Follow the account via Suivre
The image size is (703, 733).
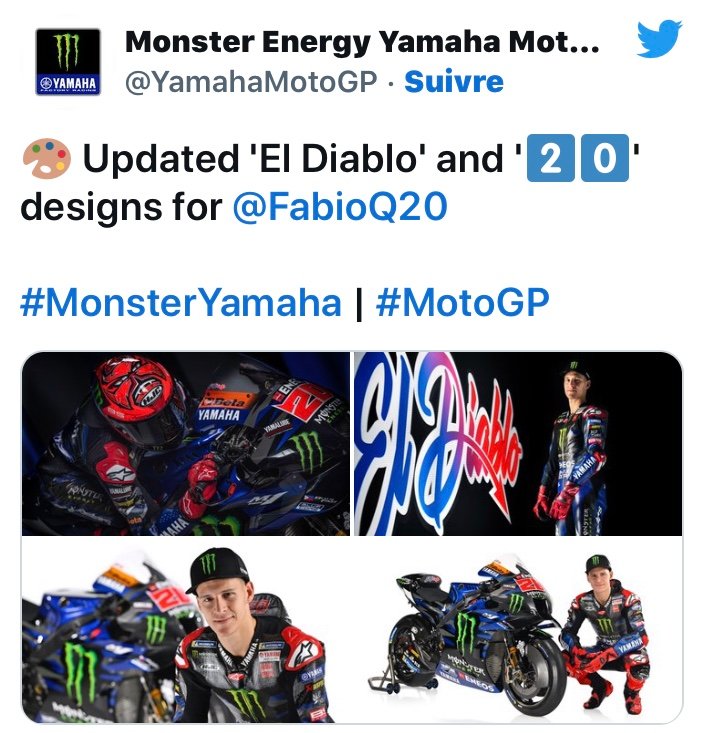[x=454, y=82]
